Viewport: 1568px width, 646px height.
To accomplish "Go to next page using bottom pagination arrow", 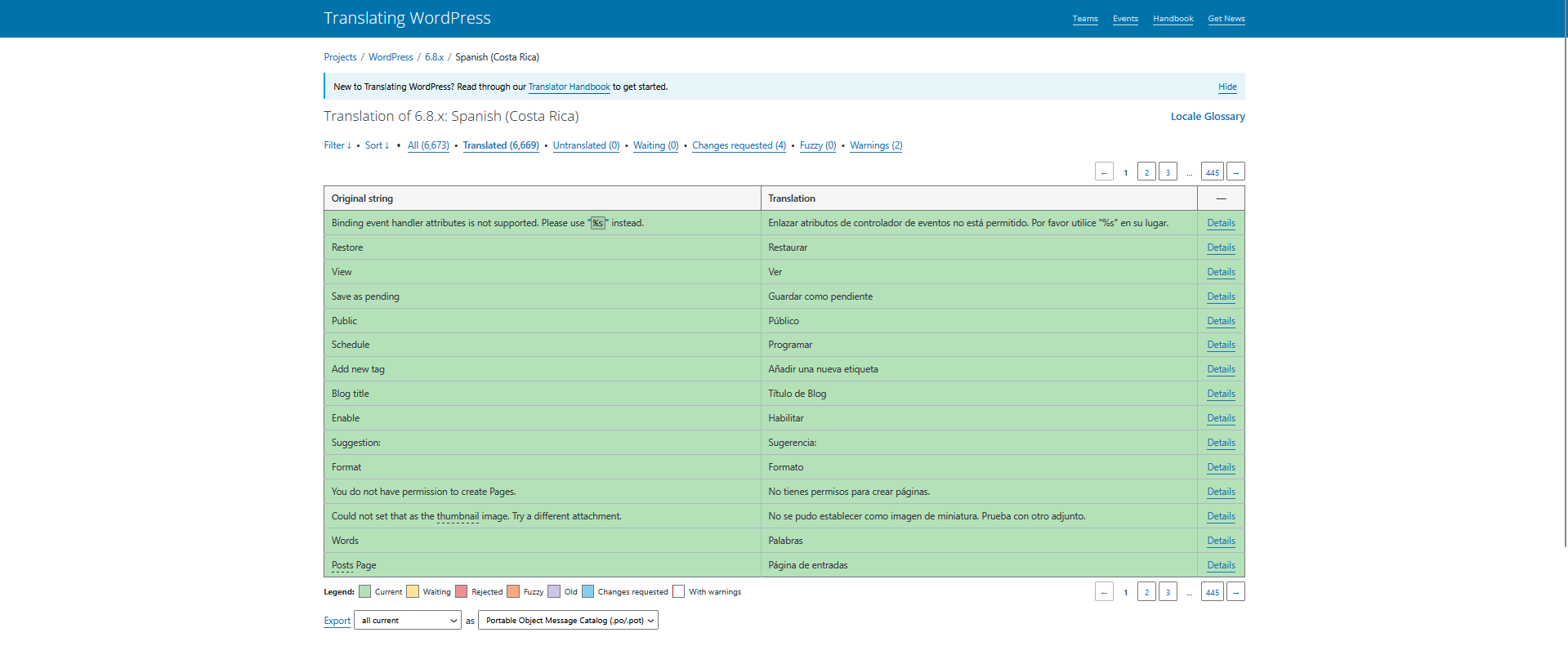I will (x=1235, y=592).
